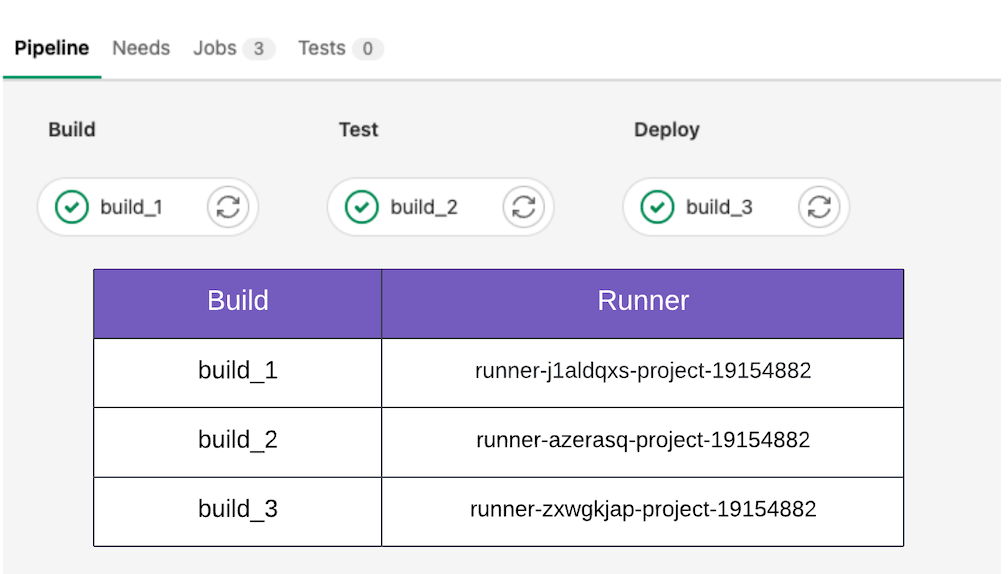Click the Runner column header in the table
Viewport: 1008px width, 574px height.
pyautogui.click(x=643, y=301)
